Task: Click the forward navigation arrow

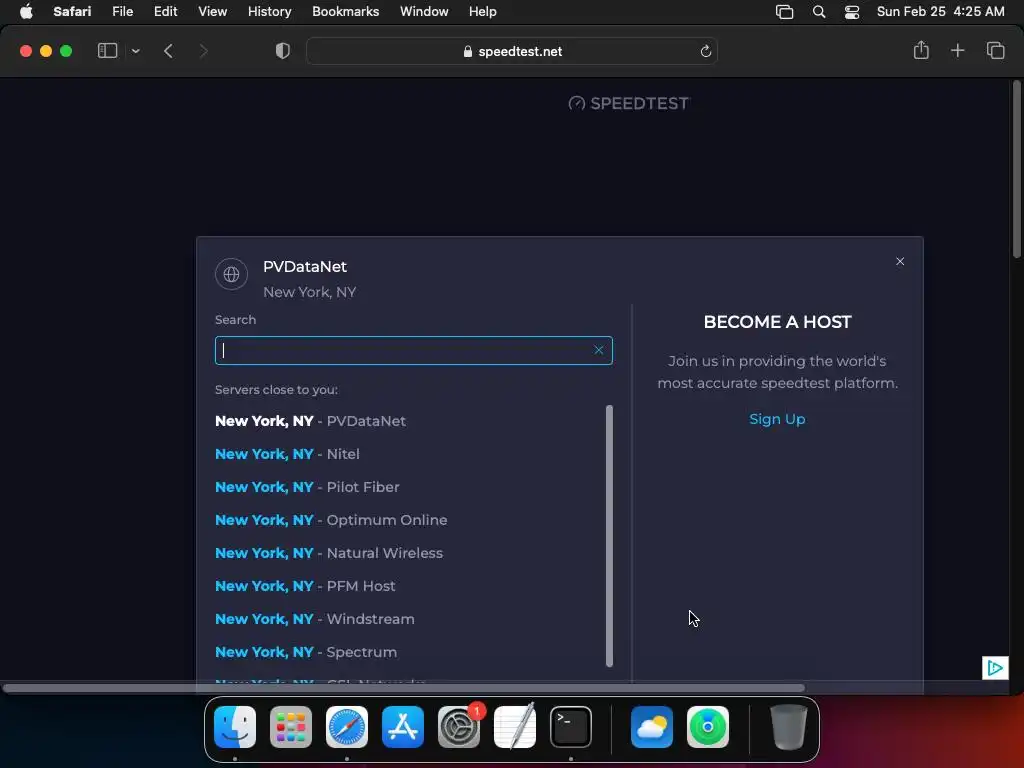Action: 203,51
